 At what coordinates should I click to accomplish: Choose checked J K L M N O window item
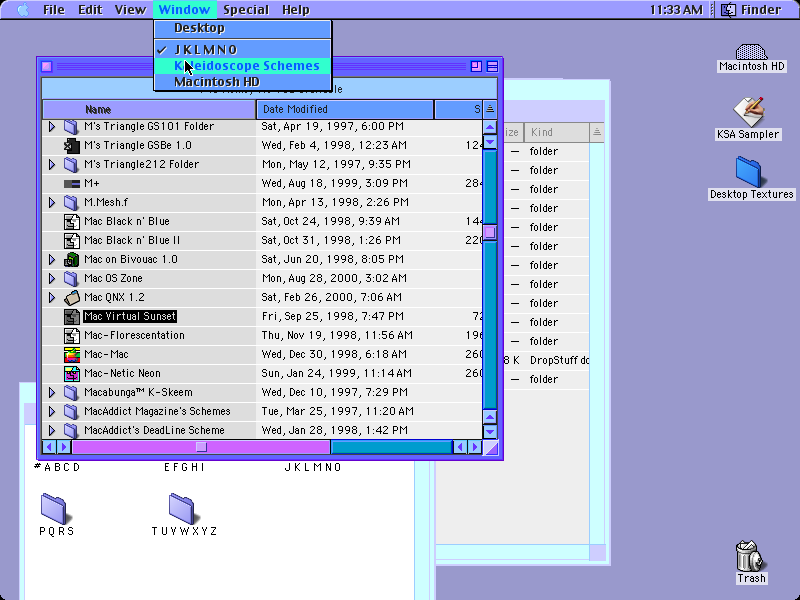coord(242,49)
